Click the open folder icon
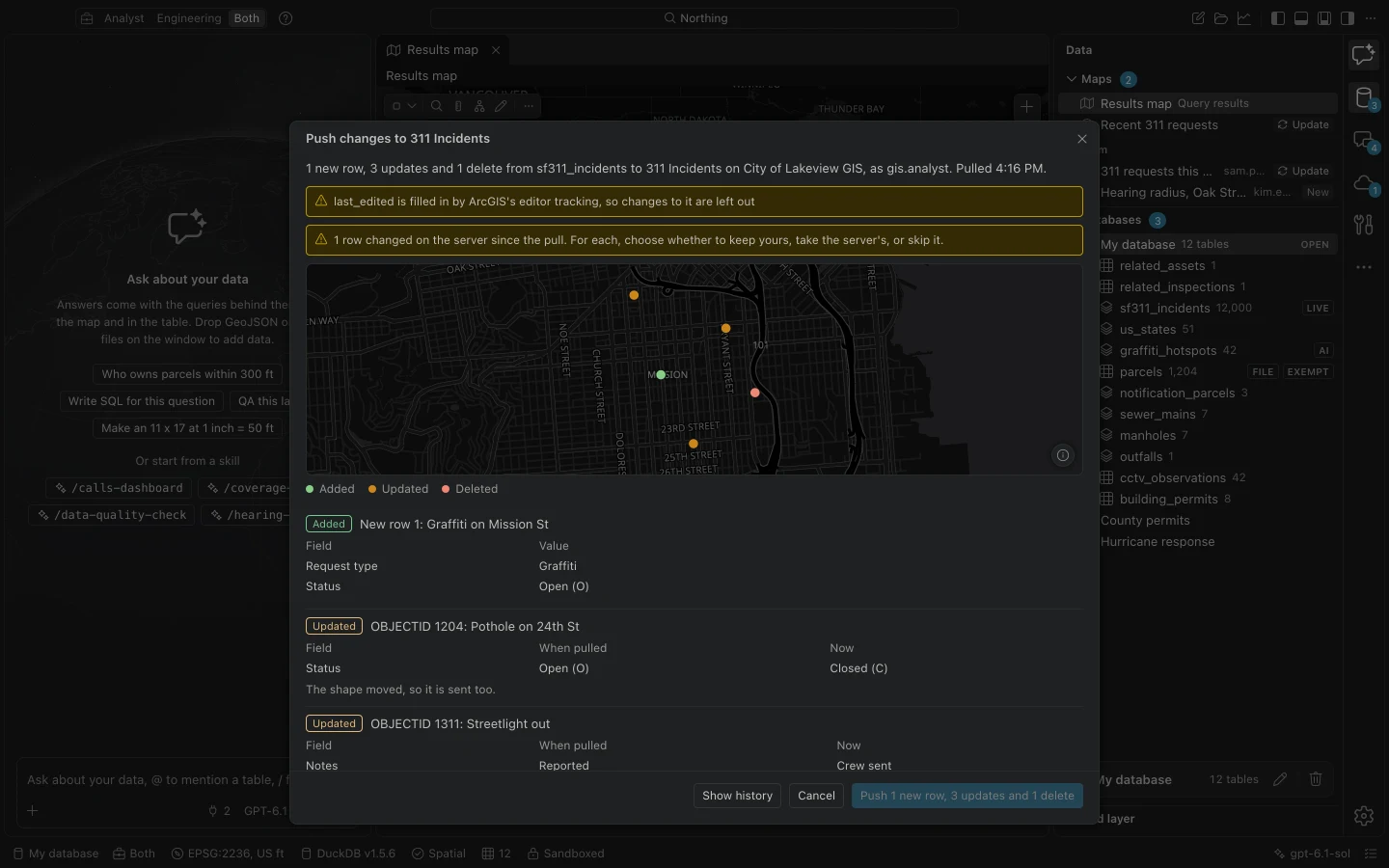 (x=1221, y=18)
